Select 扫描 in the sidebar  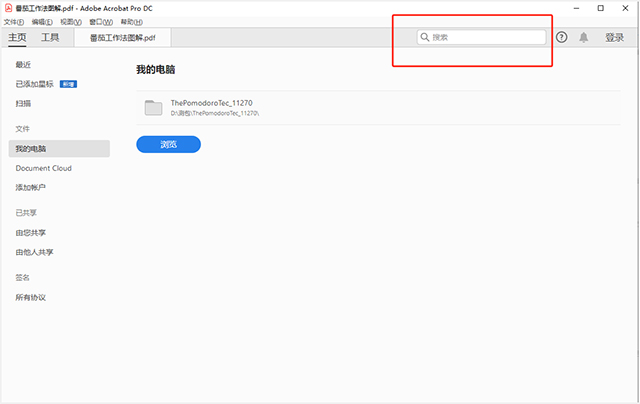coord(23,104)
